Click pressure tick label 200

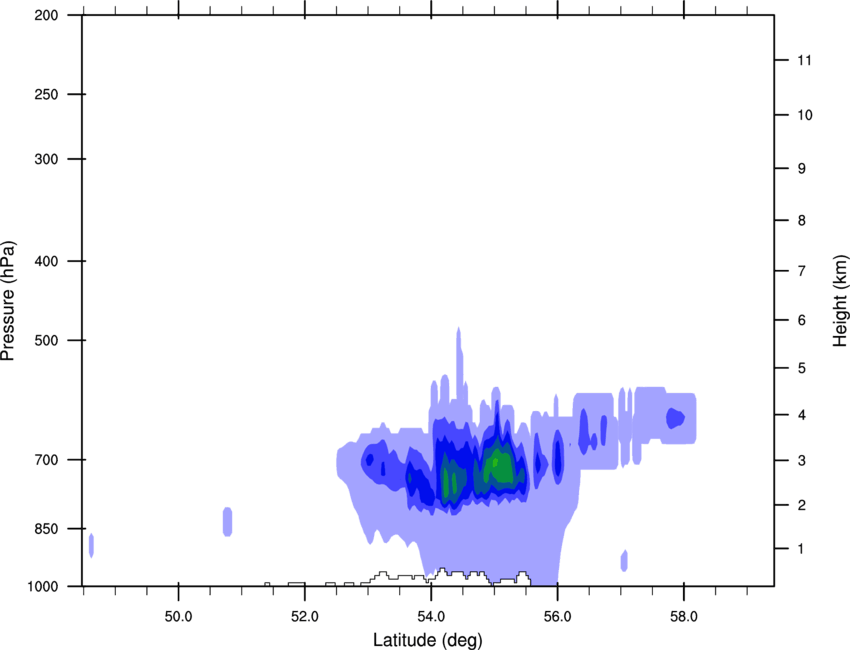point(46,15)
